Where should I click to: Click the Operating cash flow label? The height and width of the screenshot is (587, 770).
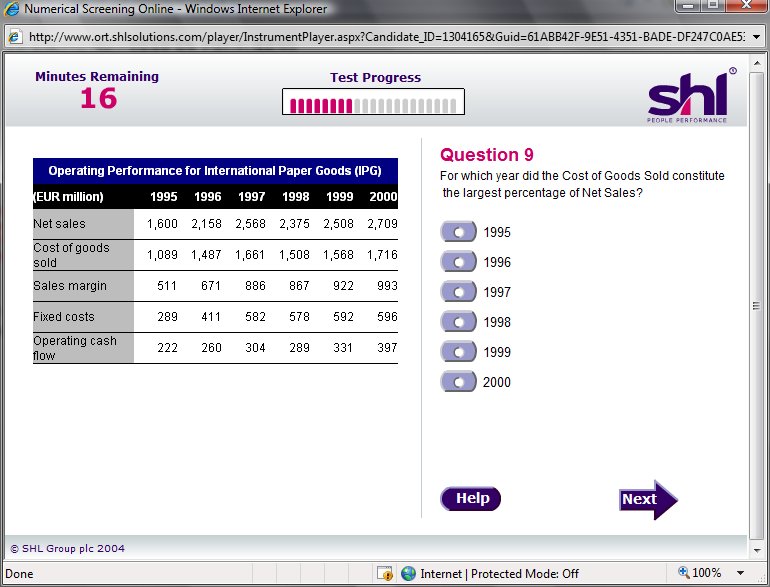pos(75,348)
